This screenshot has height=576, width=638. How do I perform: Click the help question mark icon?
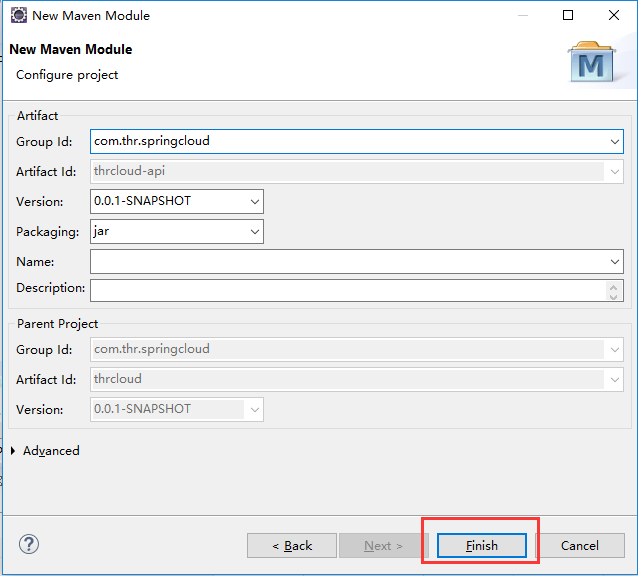pyautogui.click(x=29, y=544)
